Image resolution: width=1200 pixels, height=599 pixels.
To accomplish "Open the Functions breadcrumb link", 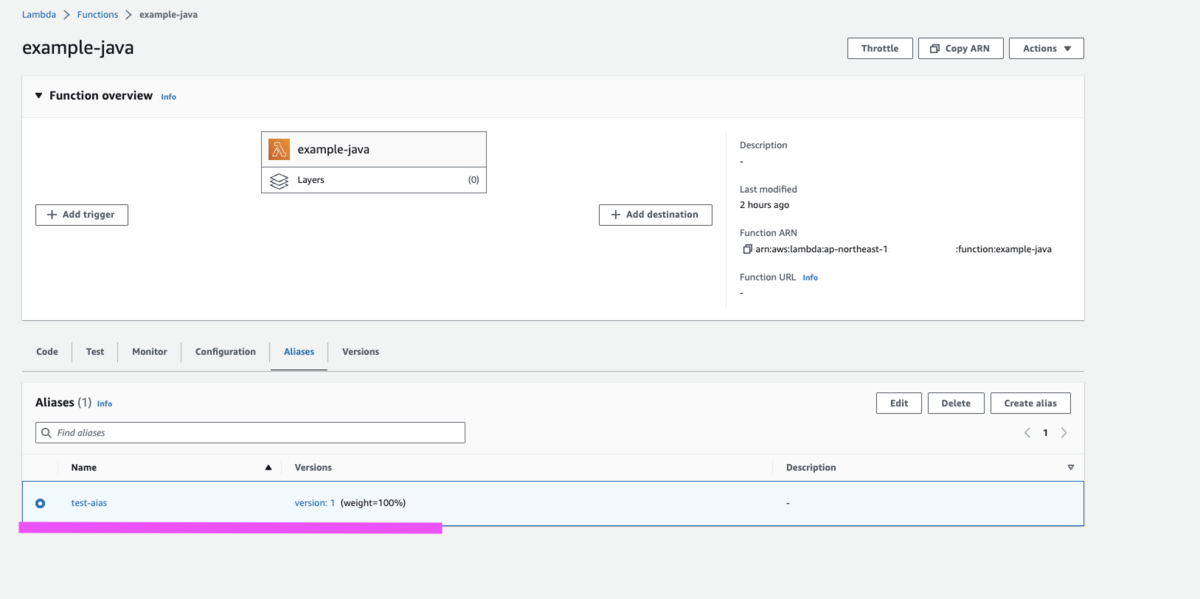I will pos(96,15).
